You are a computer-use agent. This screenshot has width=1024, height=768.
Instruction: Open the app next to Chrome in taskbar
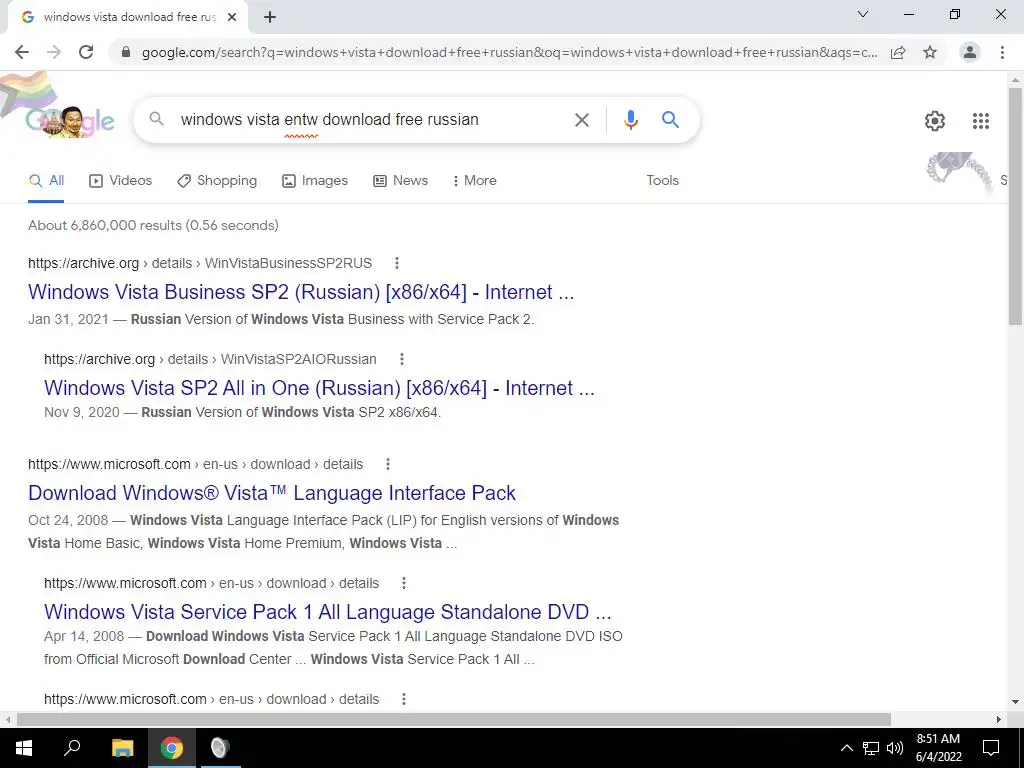pos(220,748)
